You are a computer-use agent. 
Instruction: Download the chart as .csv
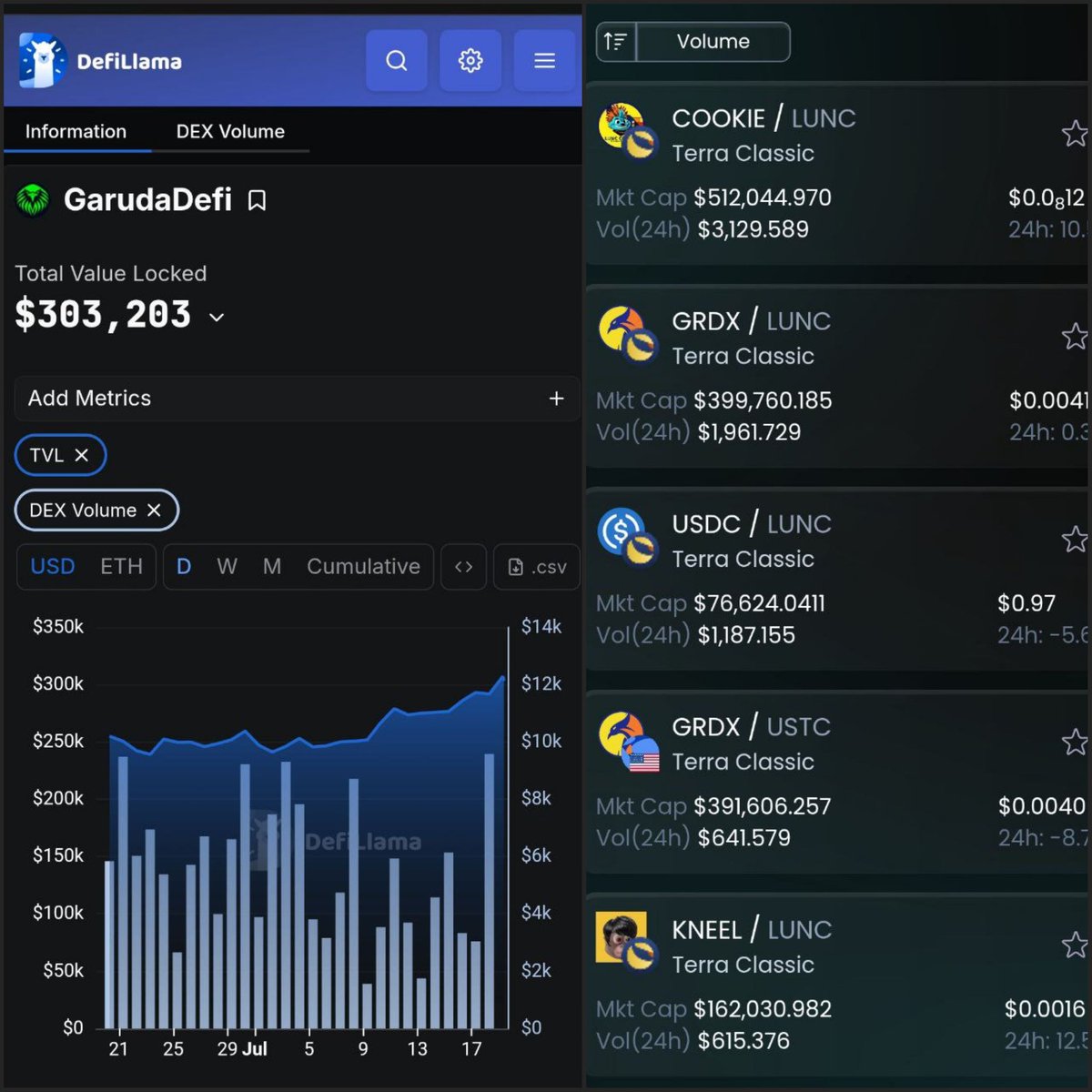(537, 567)
